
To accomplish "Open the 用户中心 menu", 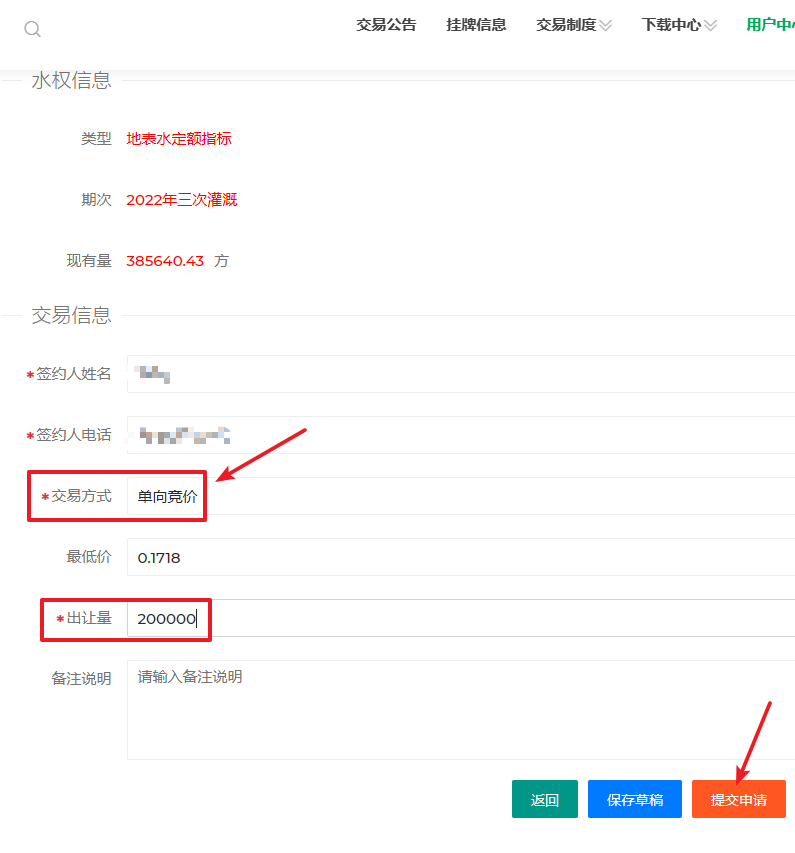I will tap(770, 25).
